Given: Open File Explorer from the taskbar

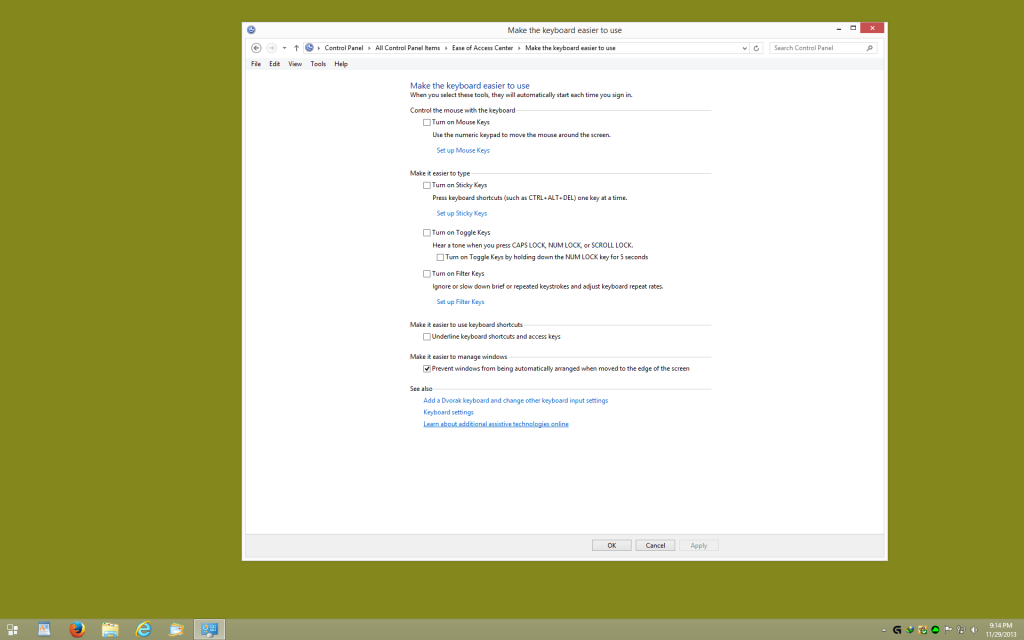Looking at the screenshot, I should coord(110,629).
